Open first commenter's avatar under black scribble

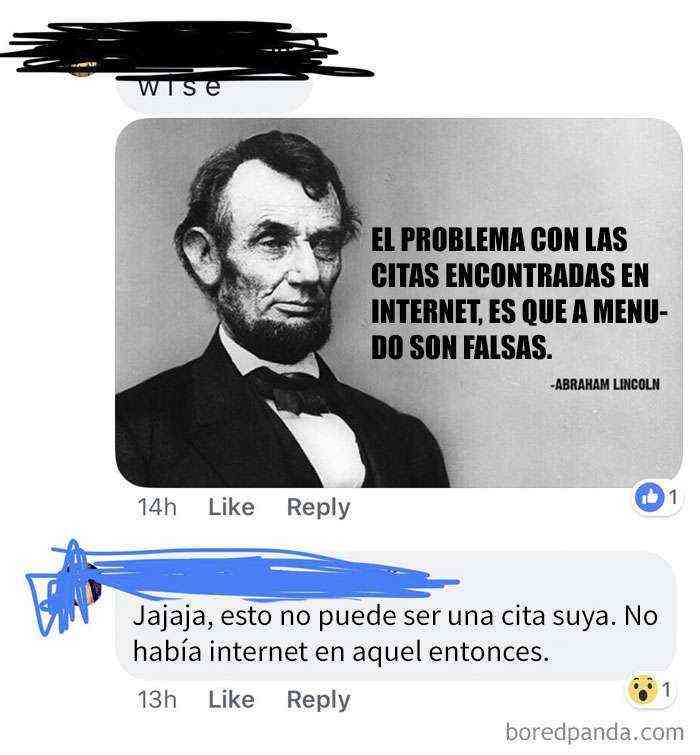coord(81,67)
